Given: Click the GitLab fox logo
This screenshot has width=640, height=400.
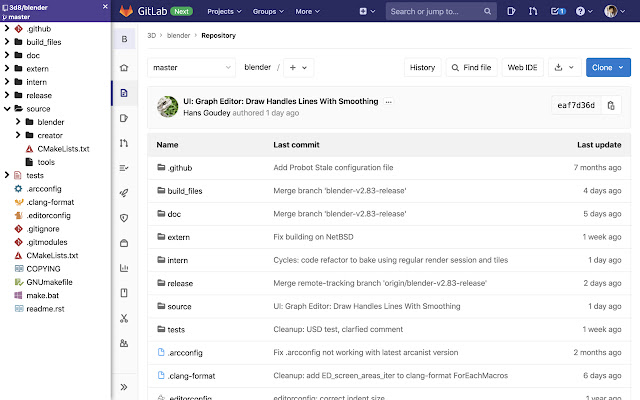Looking at the screenshot, I should coord(126,11).
